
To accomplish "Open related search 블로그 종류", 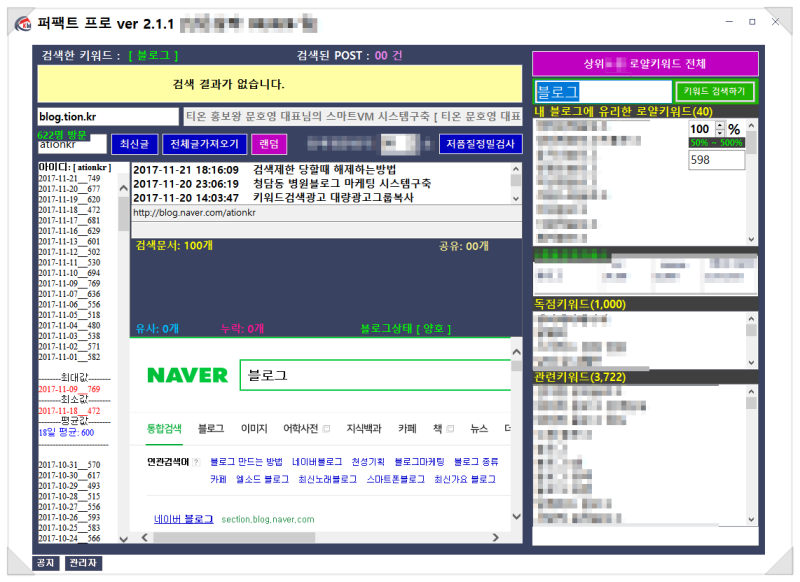I will (x=476, y=462).
